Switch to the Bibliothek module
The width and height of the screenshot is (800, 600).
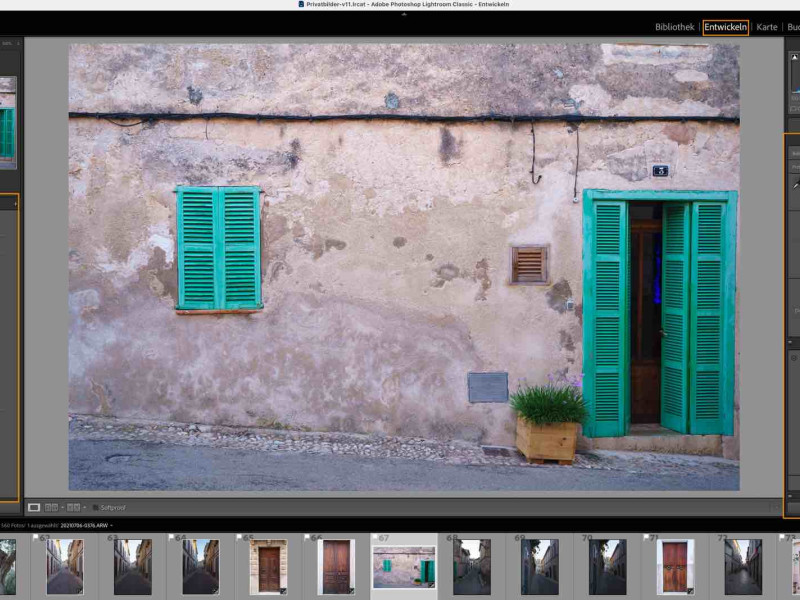tap(674, 27)
